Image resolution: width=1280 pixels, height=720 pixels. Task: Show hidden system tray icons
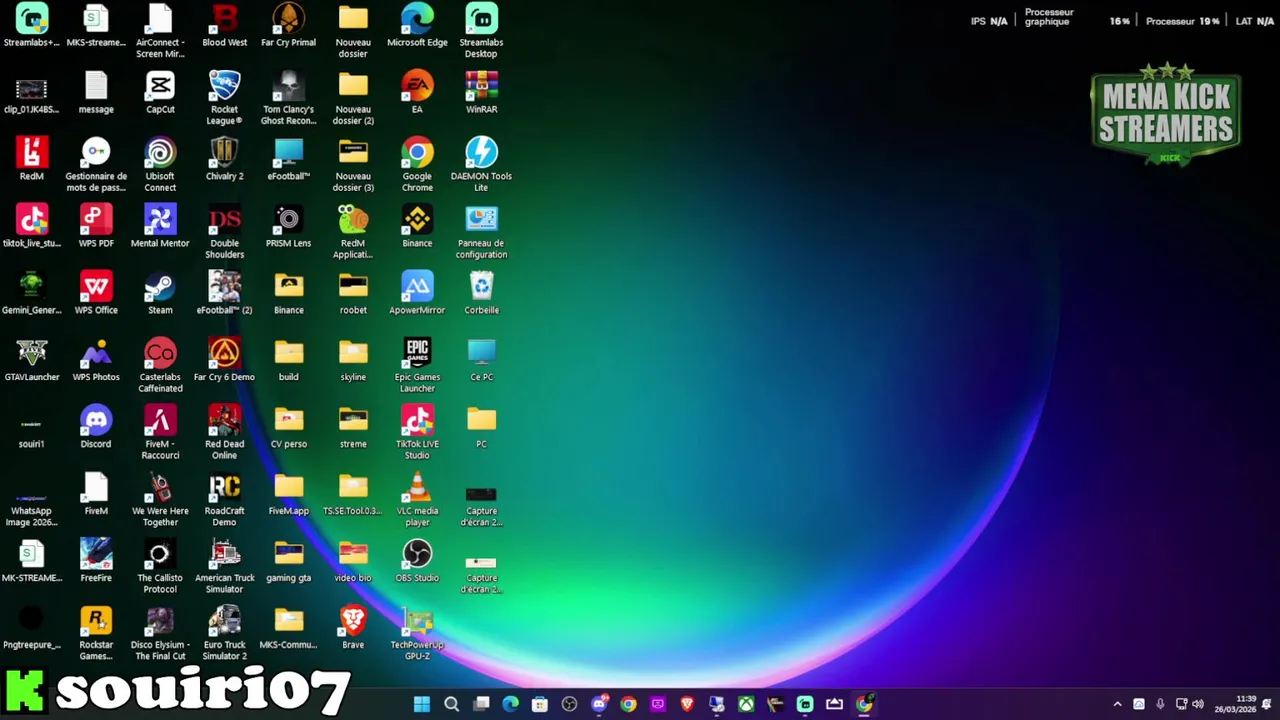[1117, 704]
